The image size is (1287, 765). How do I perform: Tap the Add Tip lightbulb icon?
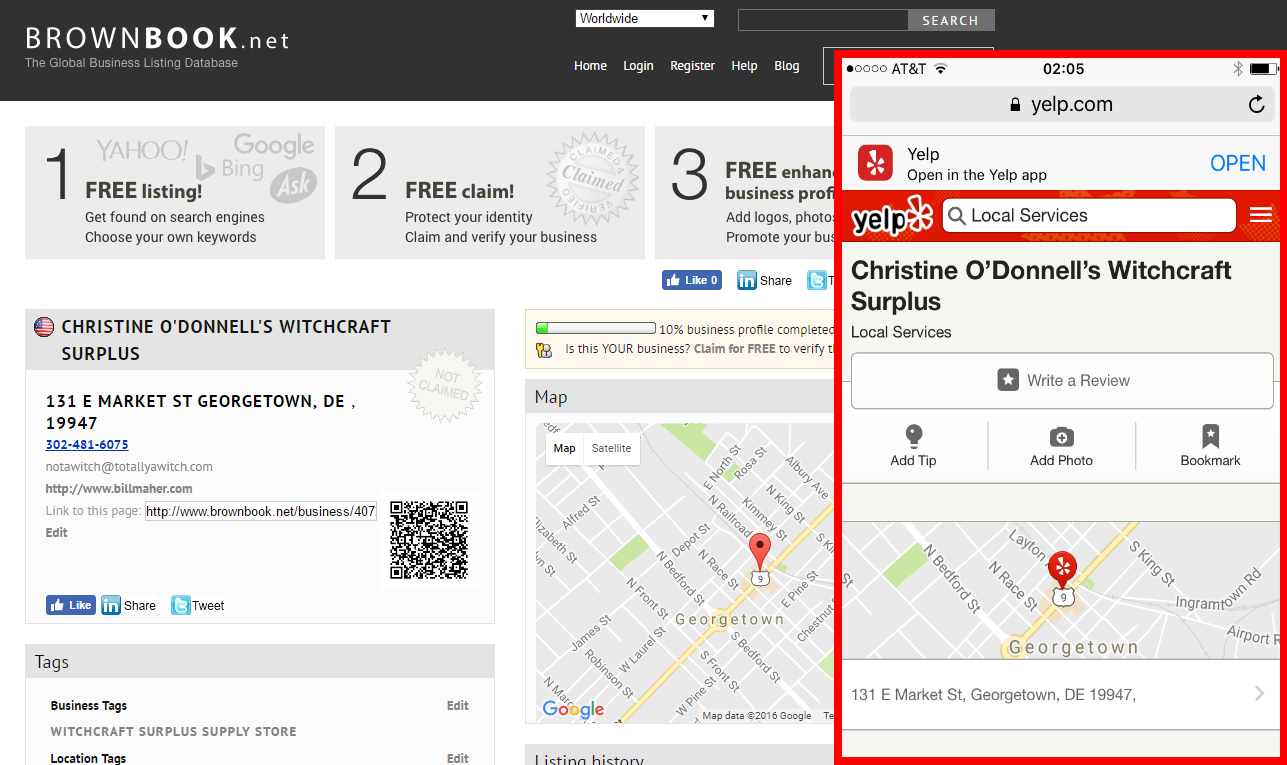tap(913, 436)
